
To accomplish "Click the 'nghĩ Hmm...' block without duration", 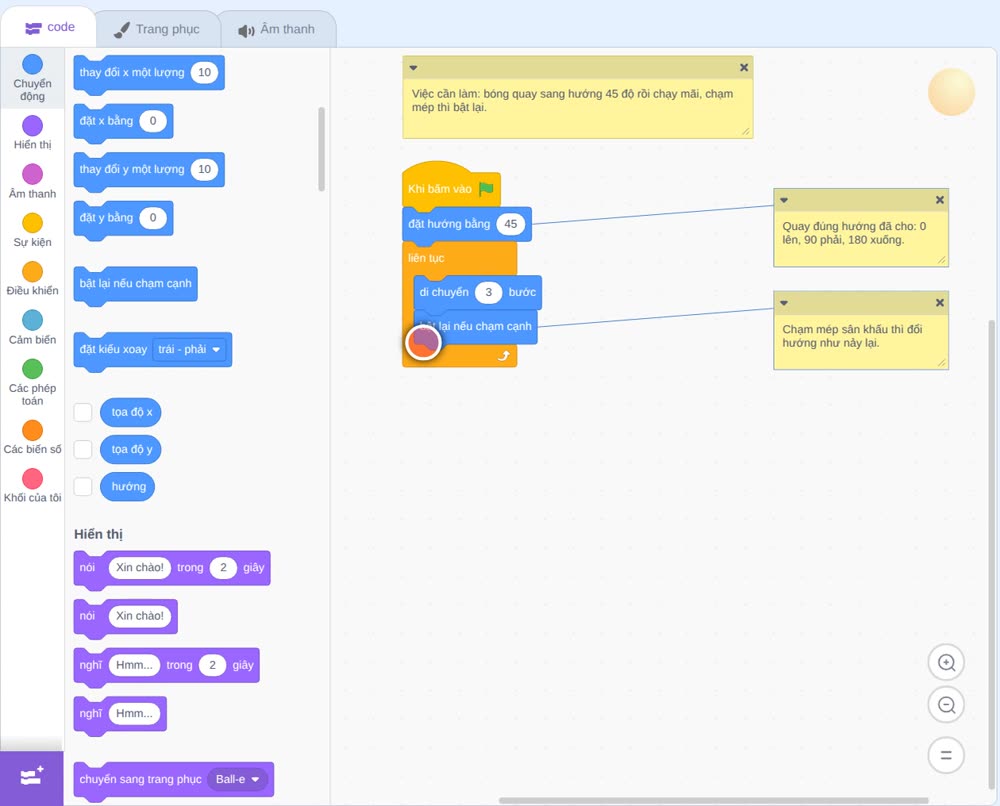I will [x=120, y=714].
